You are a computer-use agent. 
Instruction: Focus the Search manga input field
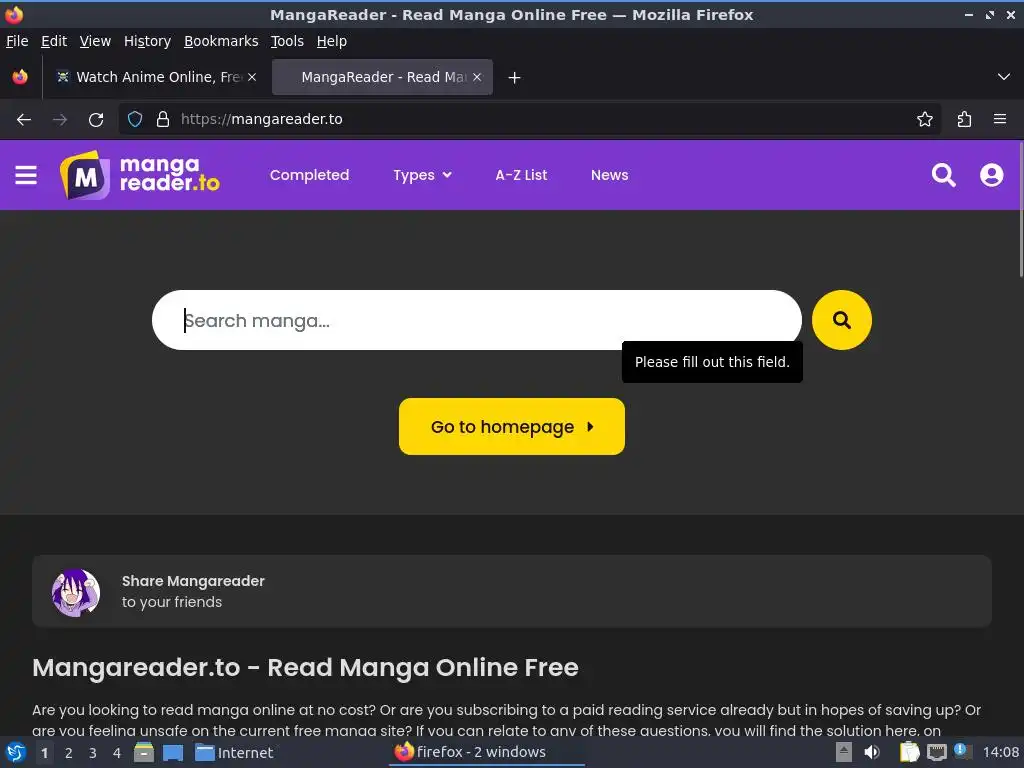click(477, 320)
